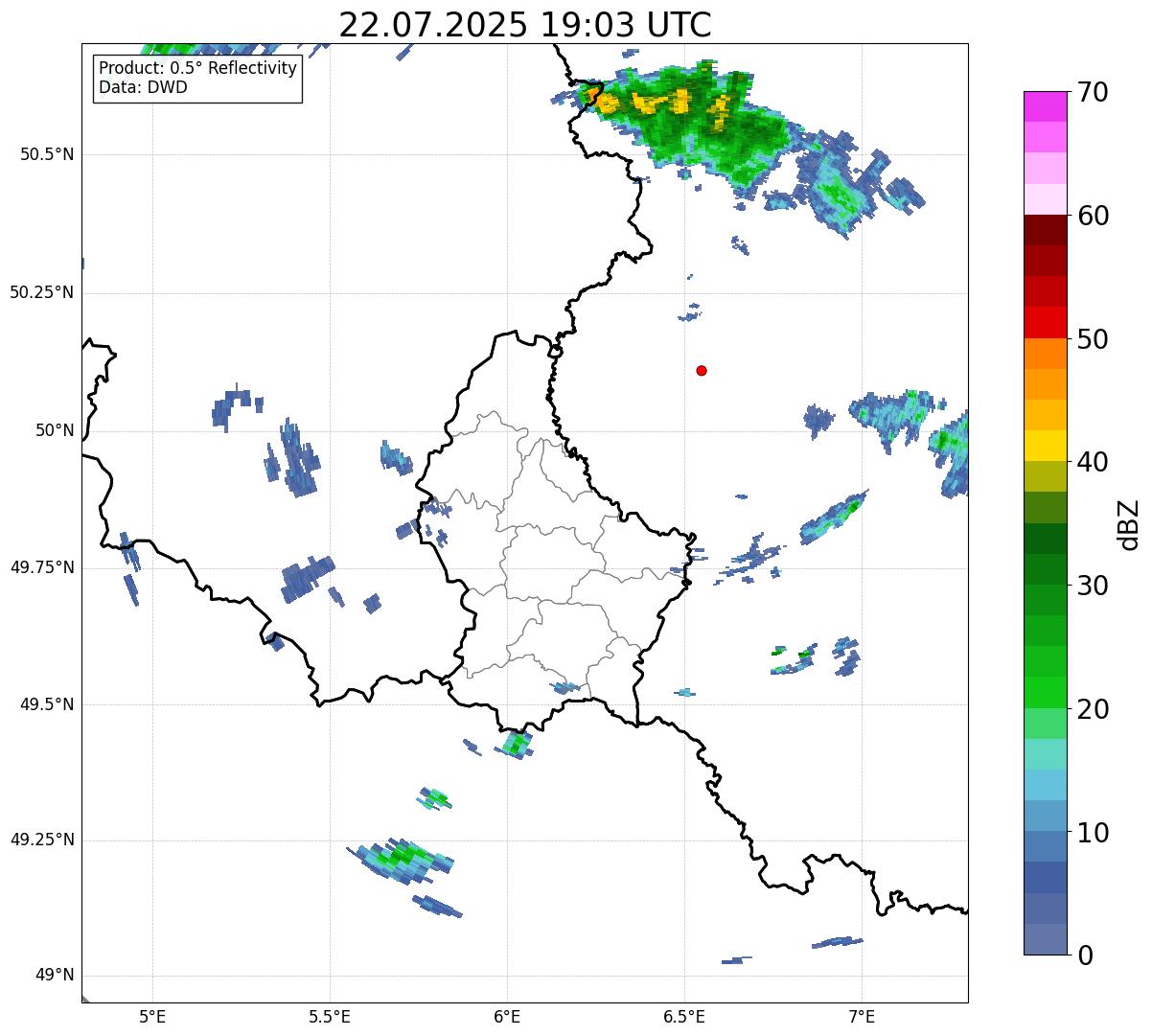Click the longitude label "6°E"
1152x1036 pixels.
[x=507, y=1018]
